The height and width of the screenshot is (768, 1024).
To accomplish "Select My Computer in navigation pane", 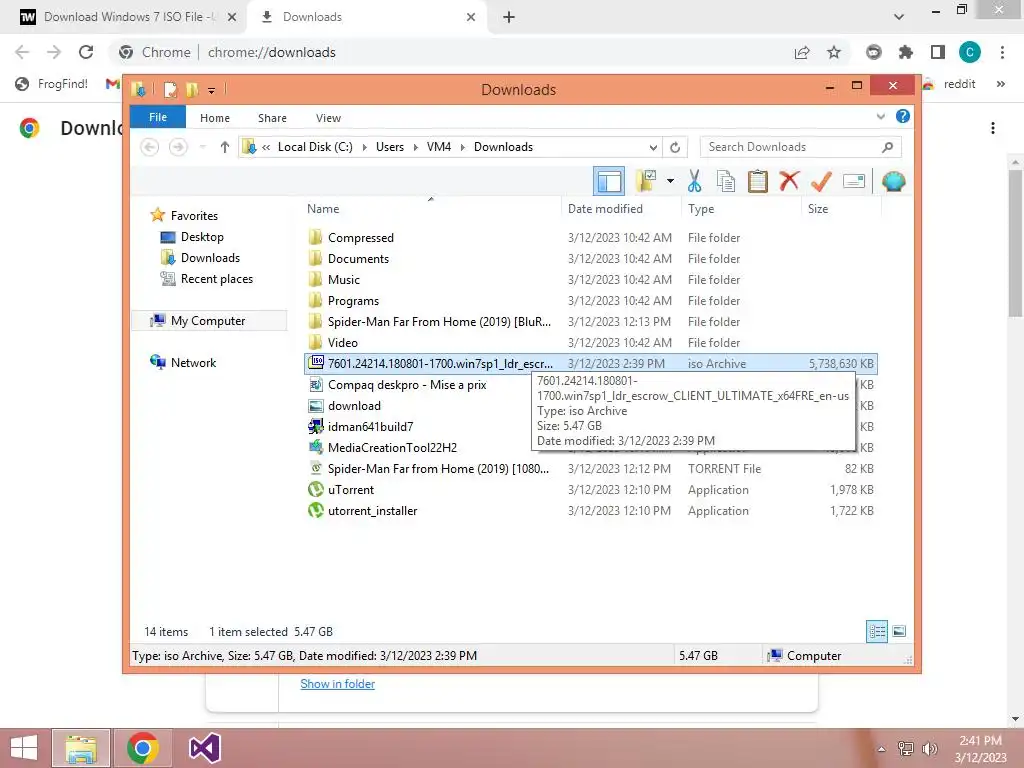I will [208, 321].
